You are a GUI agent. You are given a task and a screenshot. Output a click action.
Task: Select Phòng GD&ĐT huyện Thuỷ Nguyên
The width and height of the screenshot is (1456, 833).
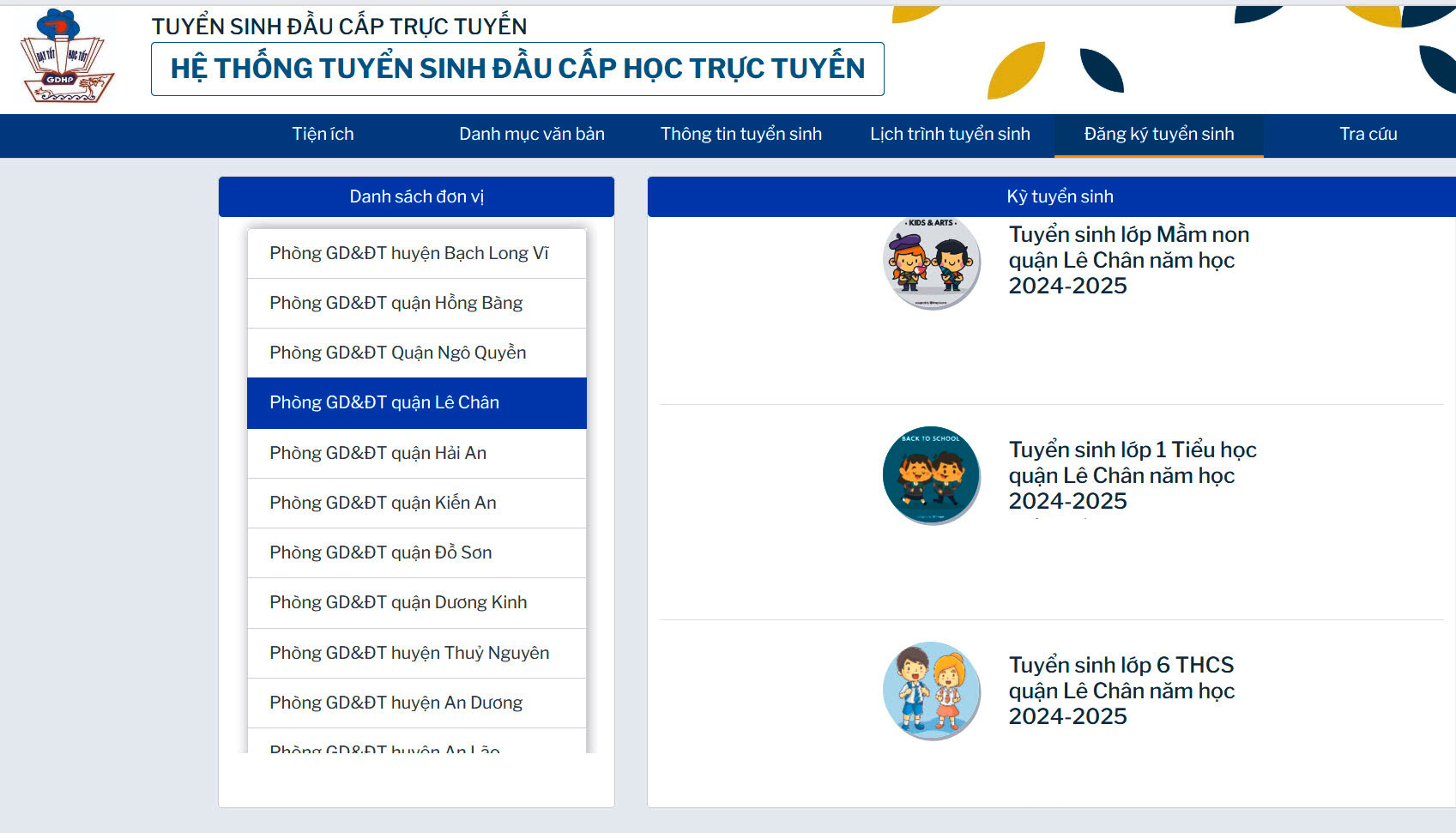(x=409, y=654)
